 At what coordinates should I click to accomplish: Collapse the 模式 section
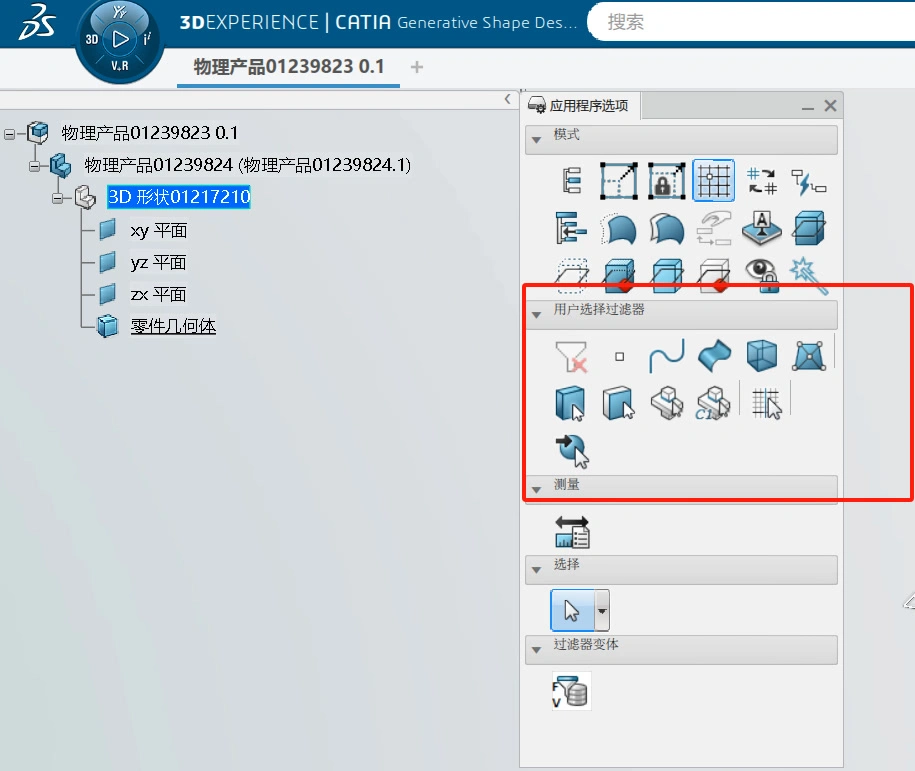tap(536, 140)
